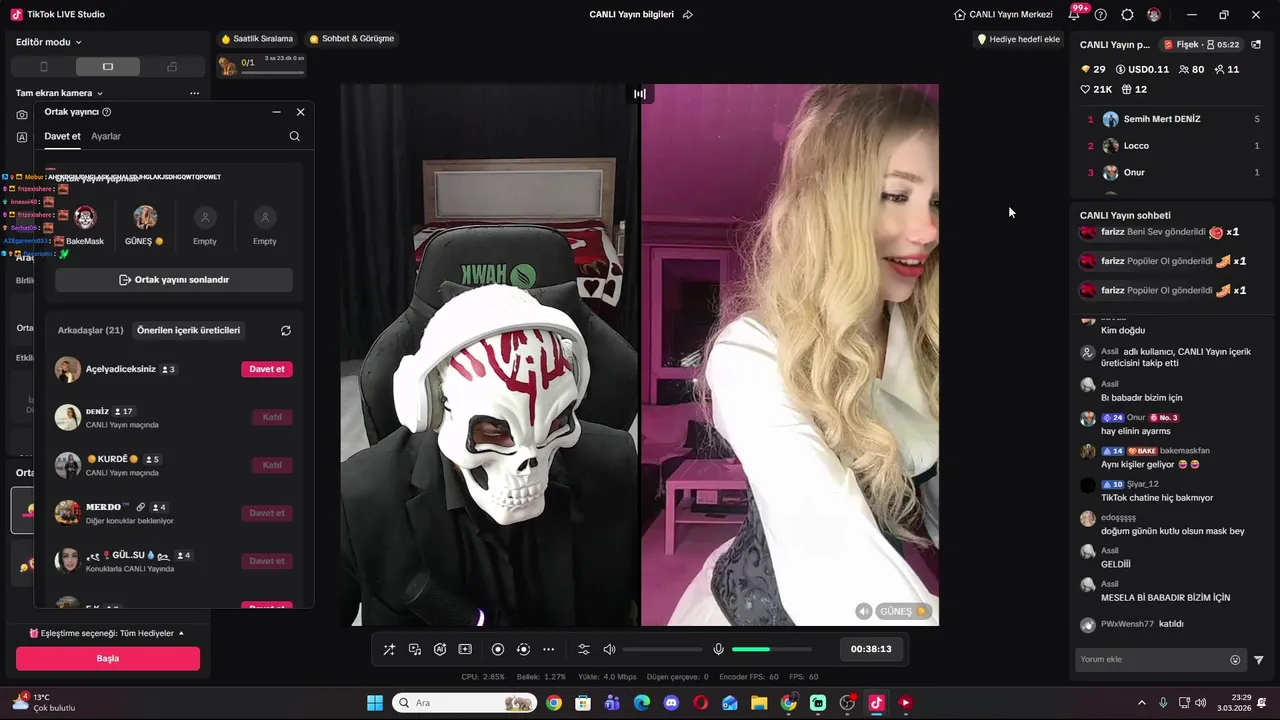Screen dimensions: 1280x720
Task: Search co-hosts with the magnifier icon
Action: [294, 136]
